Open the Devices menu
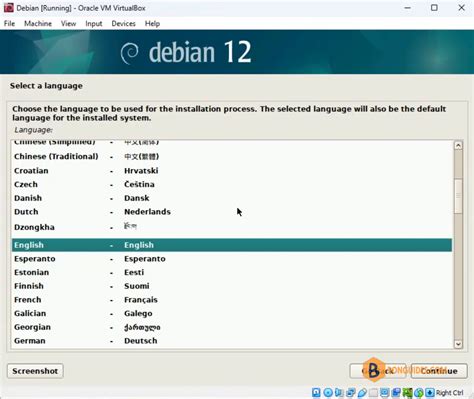 pyautogui.click(x=123, y=24)
